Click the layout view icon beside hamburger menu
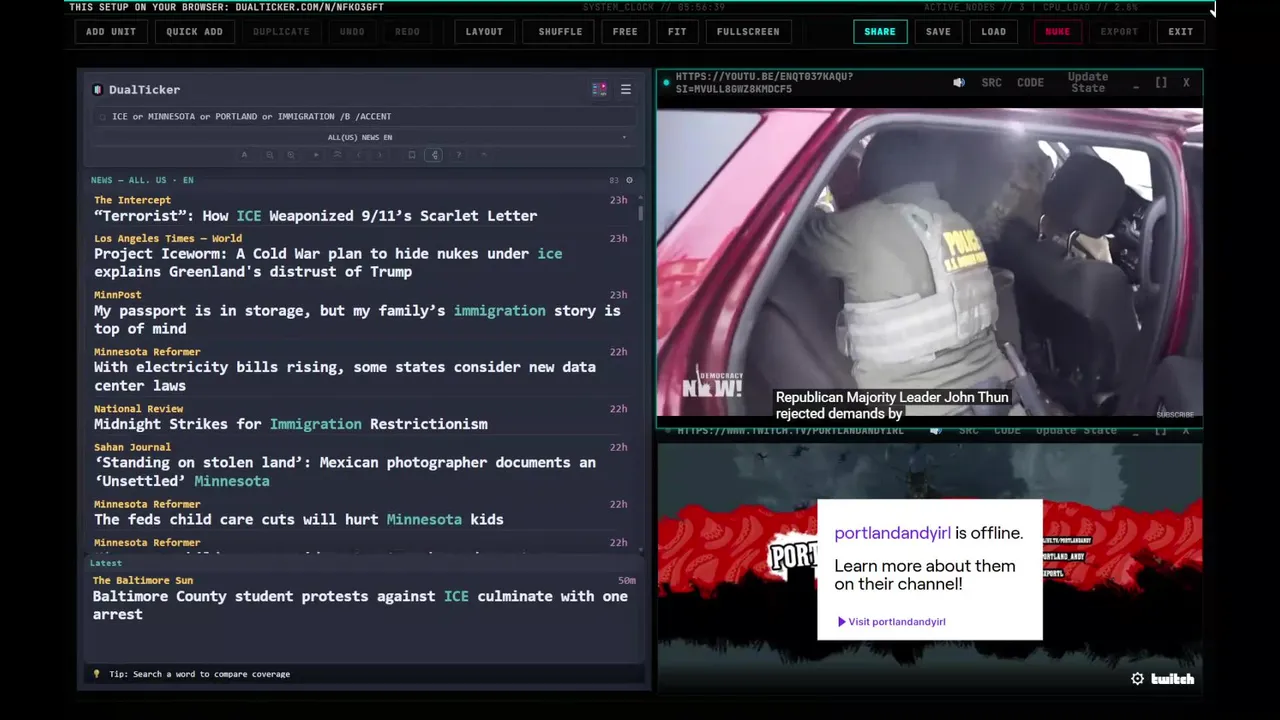 point(599,90)
